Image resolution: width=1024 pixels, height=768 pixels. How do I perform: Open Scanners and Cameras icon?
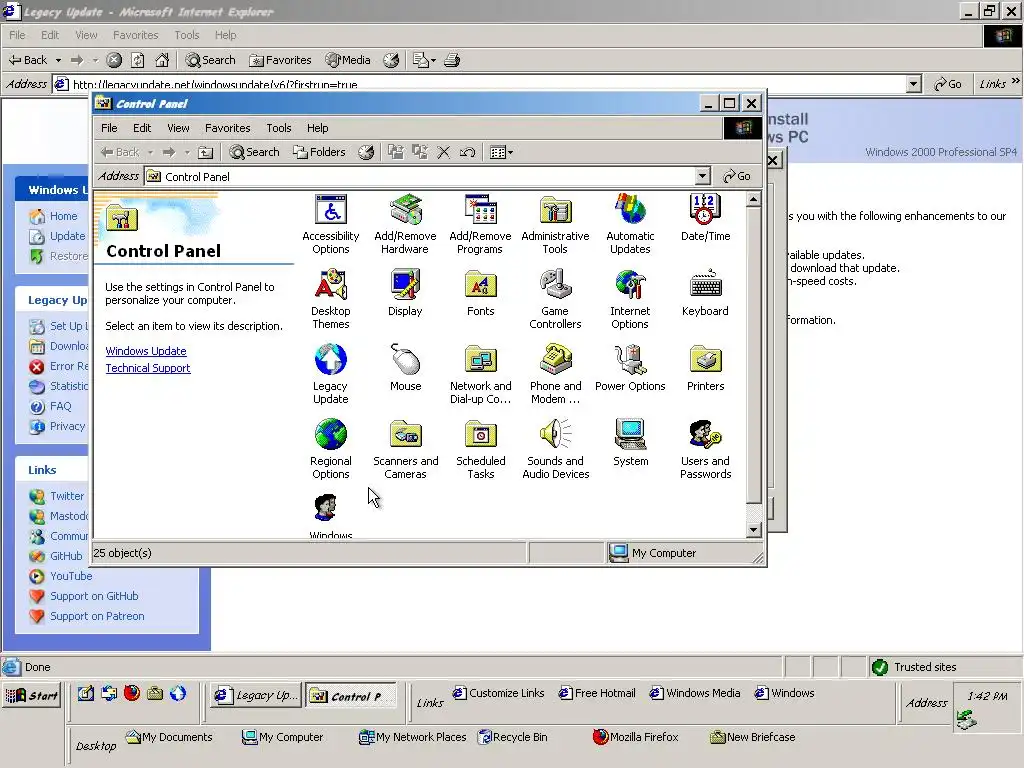coord(406,449)
